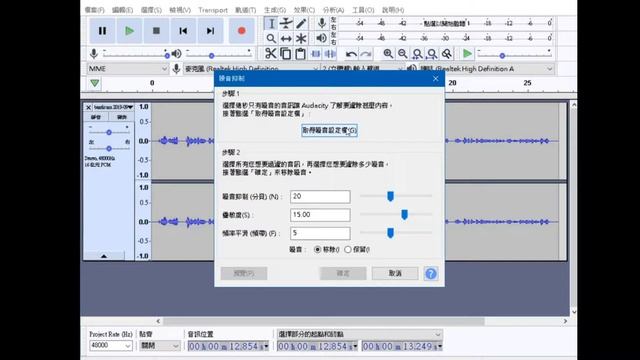Click the sensitivity field showing 15.00

click(x=320, y=215)
